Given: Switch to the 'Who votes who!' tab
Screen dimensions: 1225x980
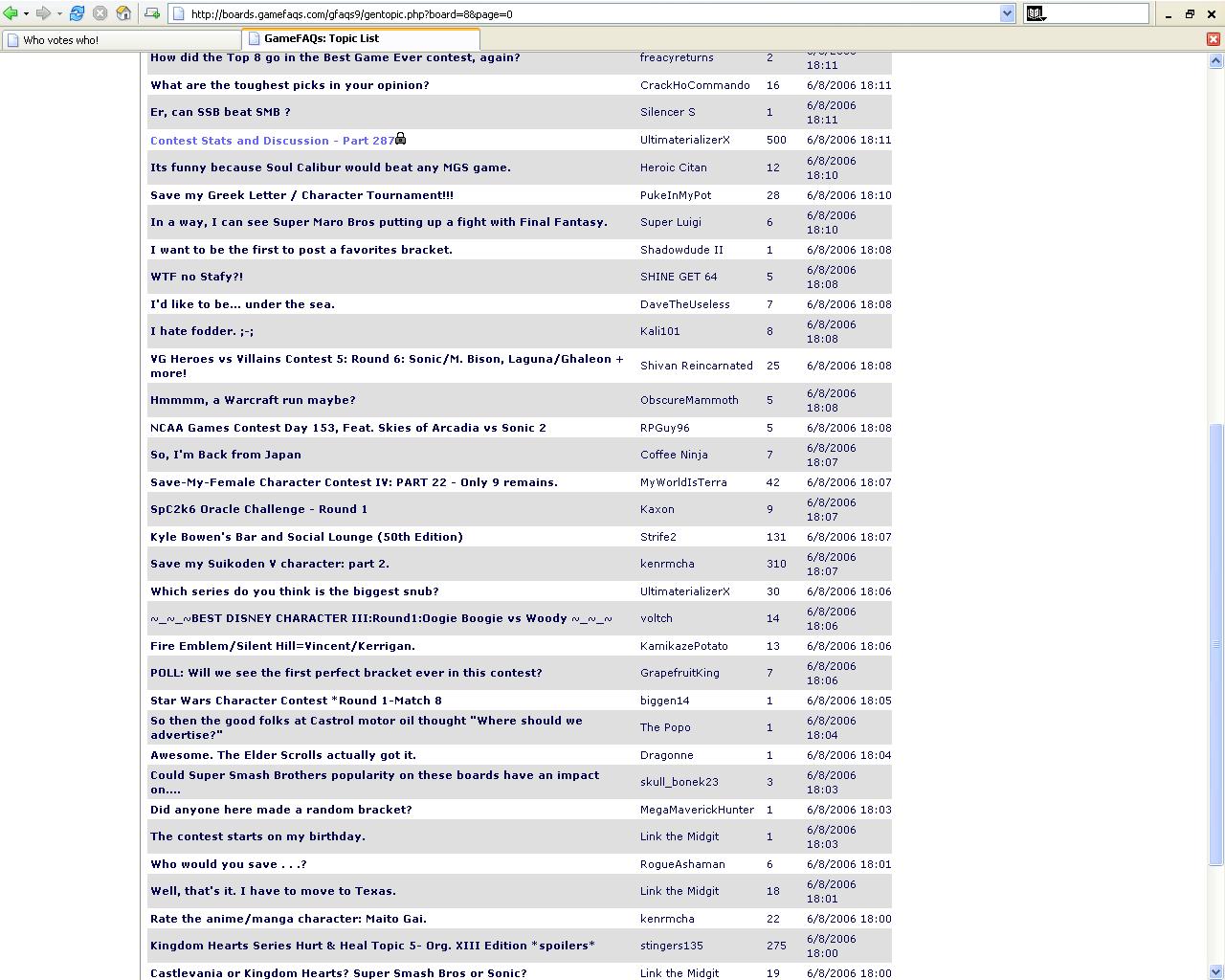Looking at the screenshot, I should (121, 39).
